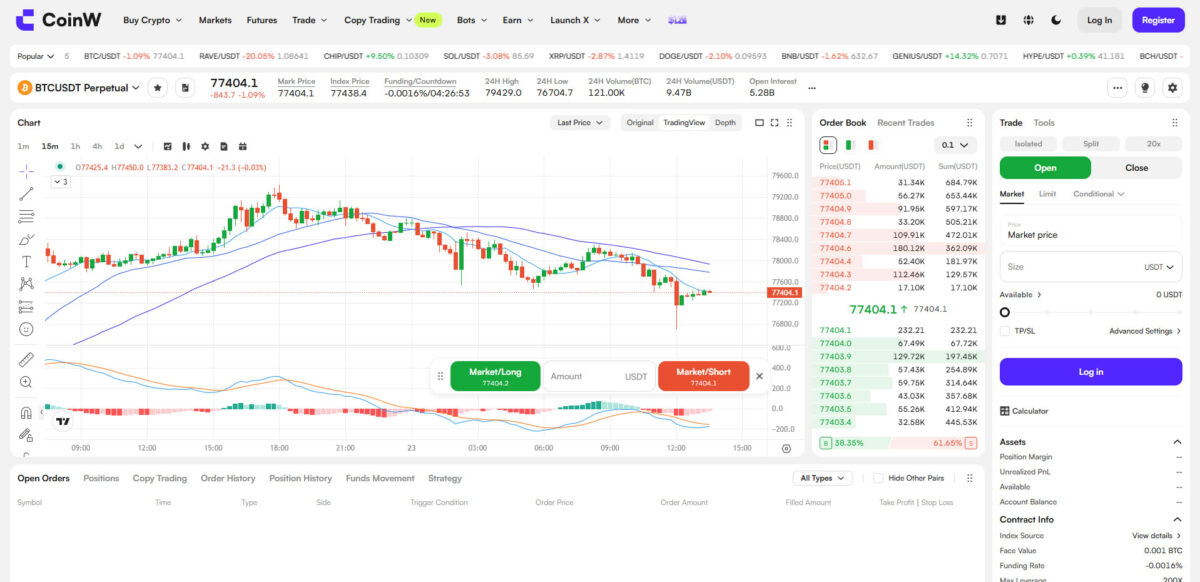This screenshot has width=1200, height=582.
Task: Collapse the Assets section
Action: tap(1177, 442)
